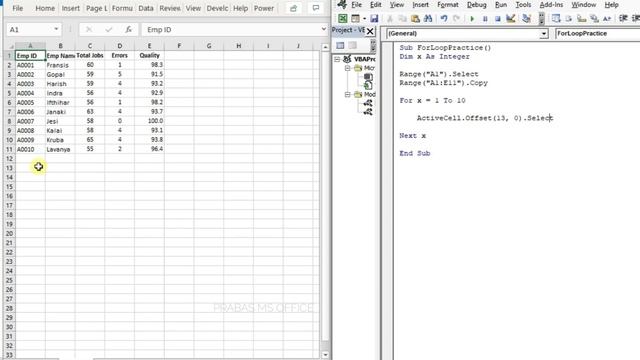This screenshot has width=640, height=360.
Task: Select the cell containing 100.0
Action: [x=149, y=121]
